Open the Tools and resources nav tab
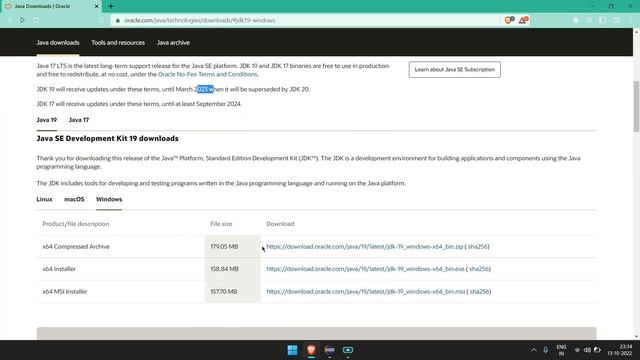The height and width of the screenshot is (360, 640). click(118, 42)
